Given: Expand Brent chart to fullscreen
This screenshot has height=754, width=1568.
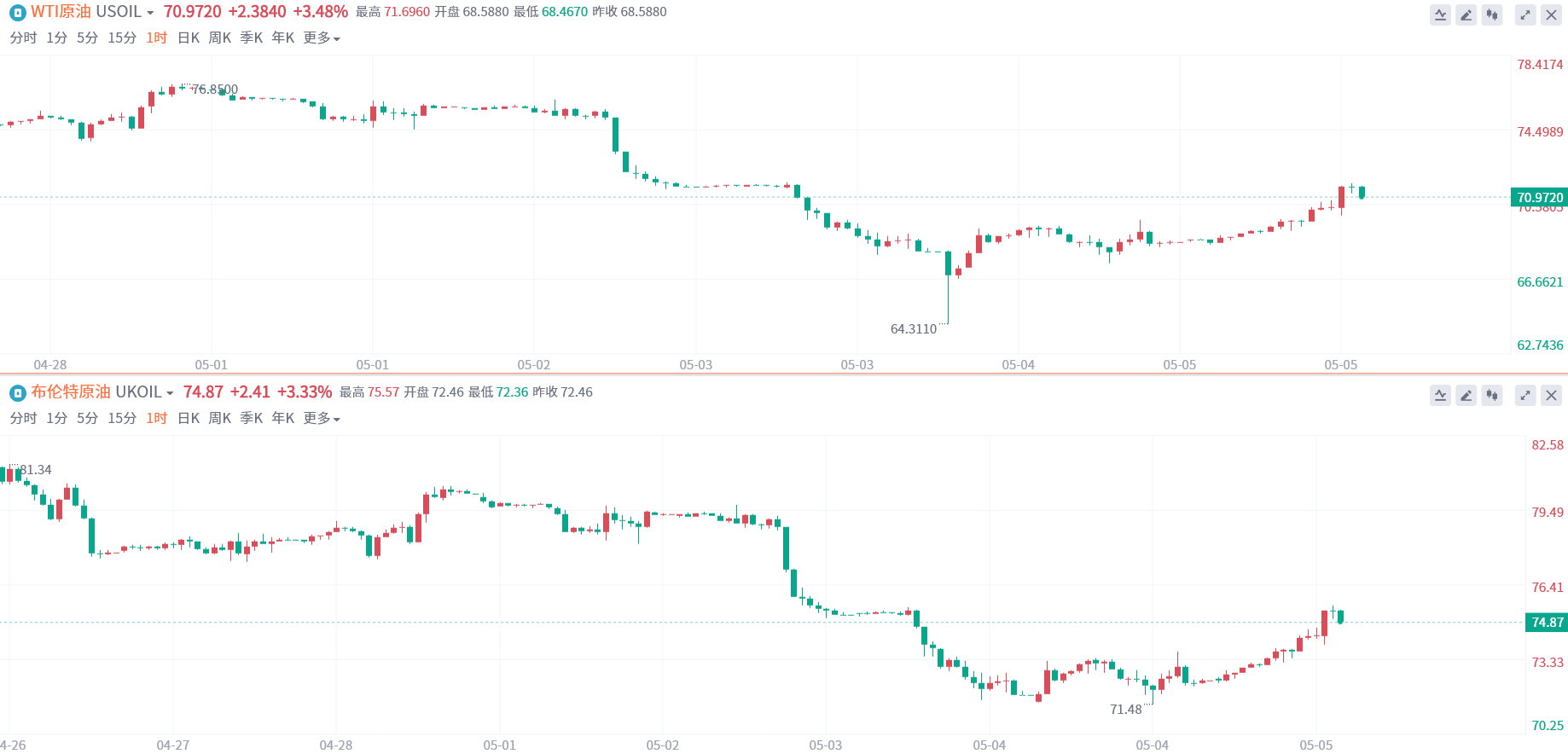Looking at the screenshot, I should [1525, 395].
